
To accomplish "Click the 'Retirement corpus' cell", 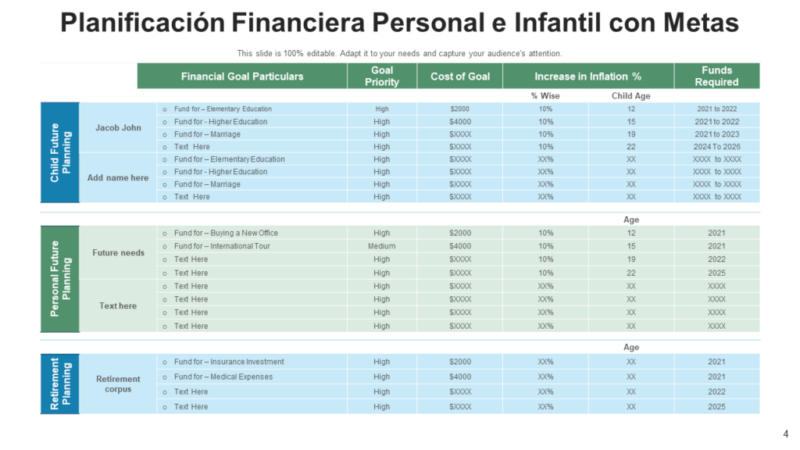I will (118, 384).
